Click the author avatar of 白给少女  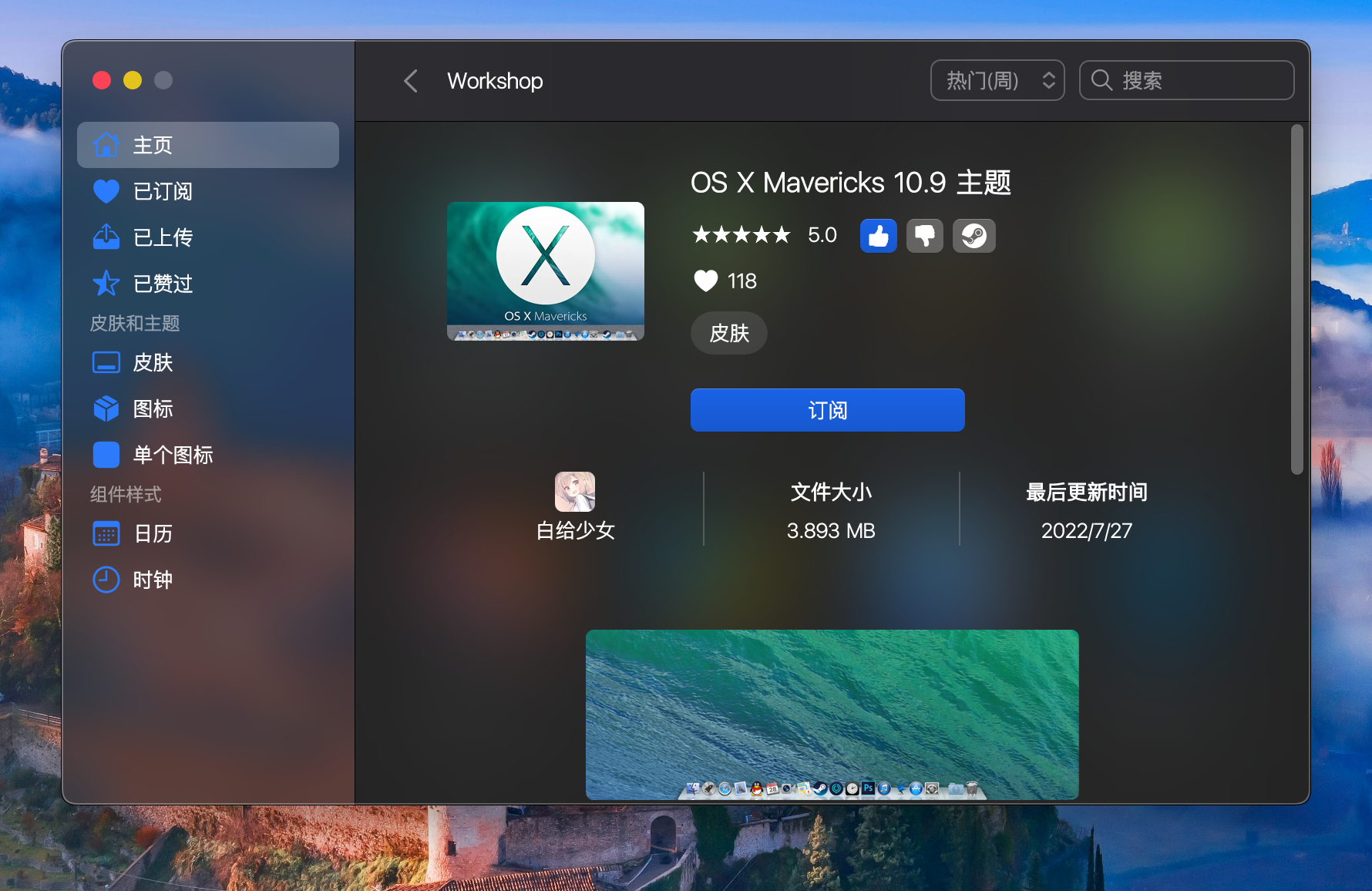575,492
